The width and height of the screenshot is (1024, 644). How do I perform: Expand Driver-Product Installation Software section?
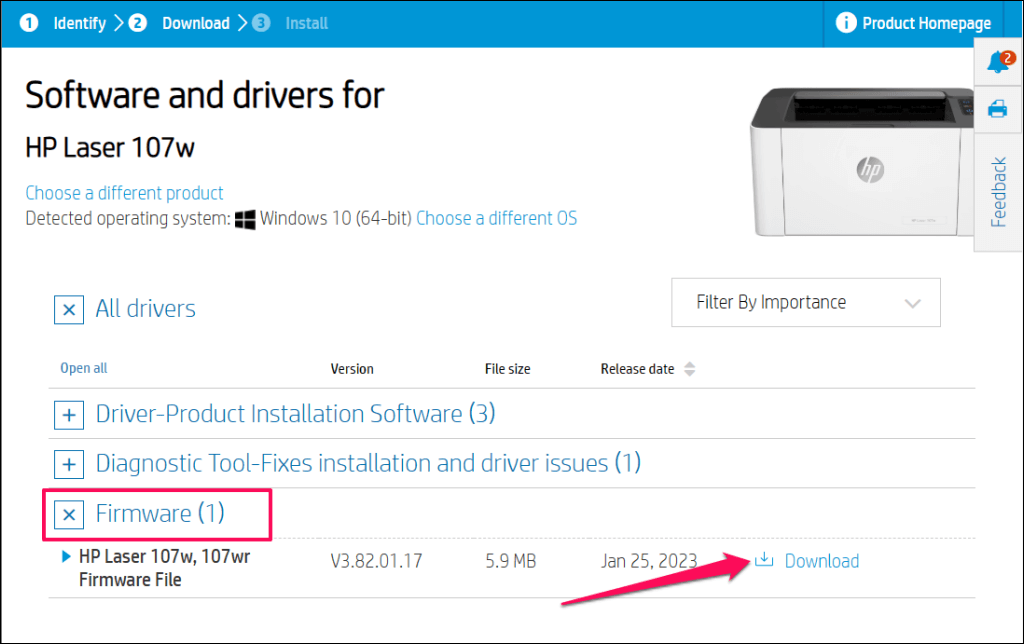pos(69,414)
